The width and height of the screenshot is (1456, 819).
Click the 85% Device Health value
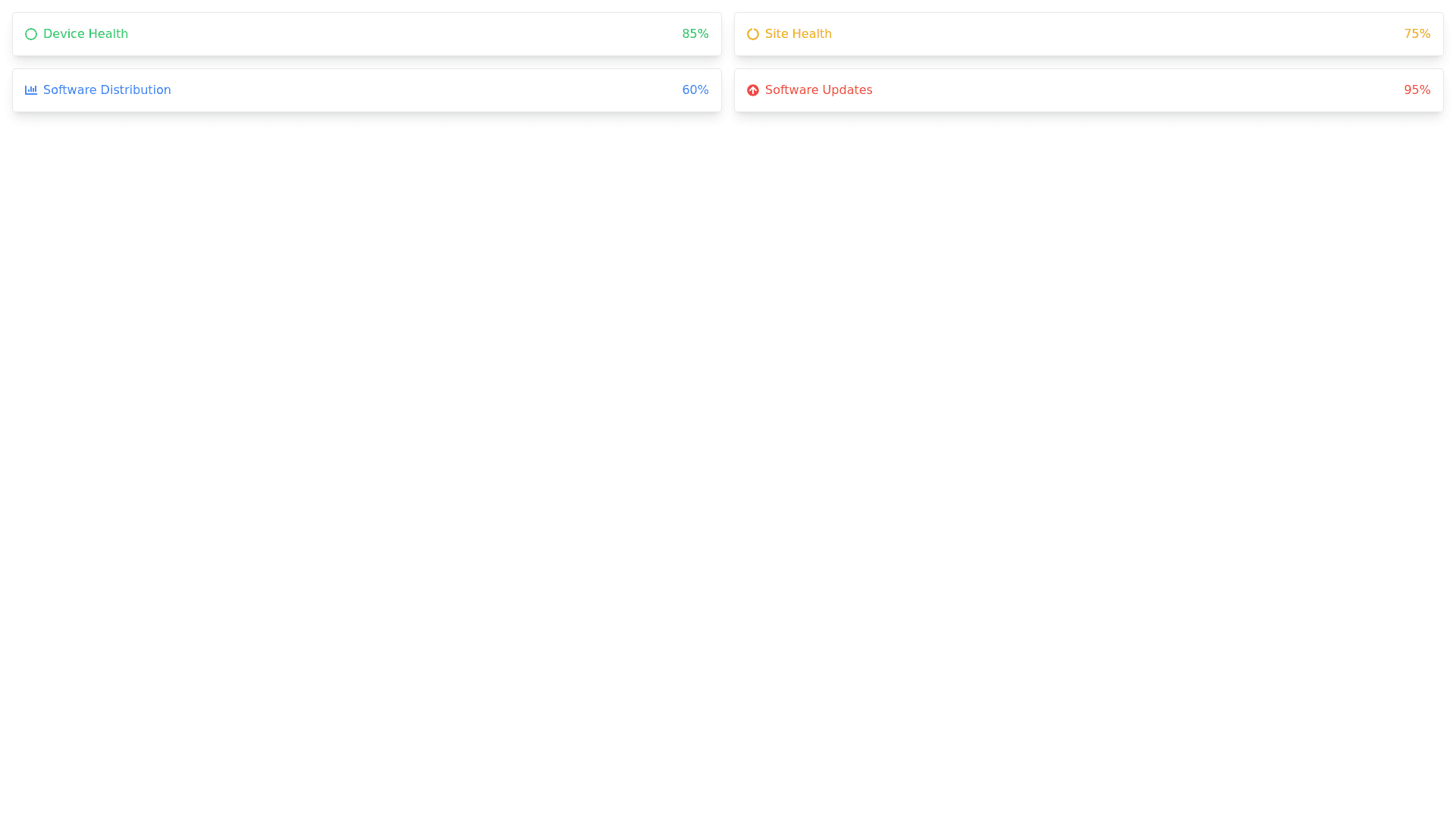pos(695,34)
